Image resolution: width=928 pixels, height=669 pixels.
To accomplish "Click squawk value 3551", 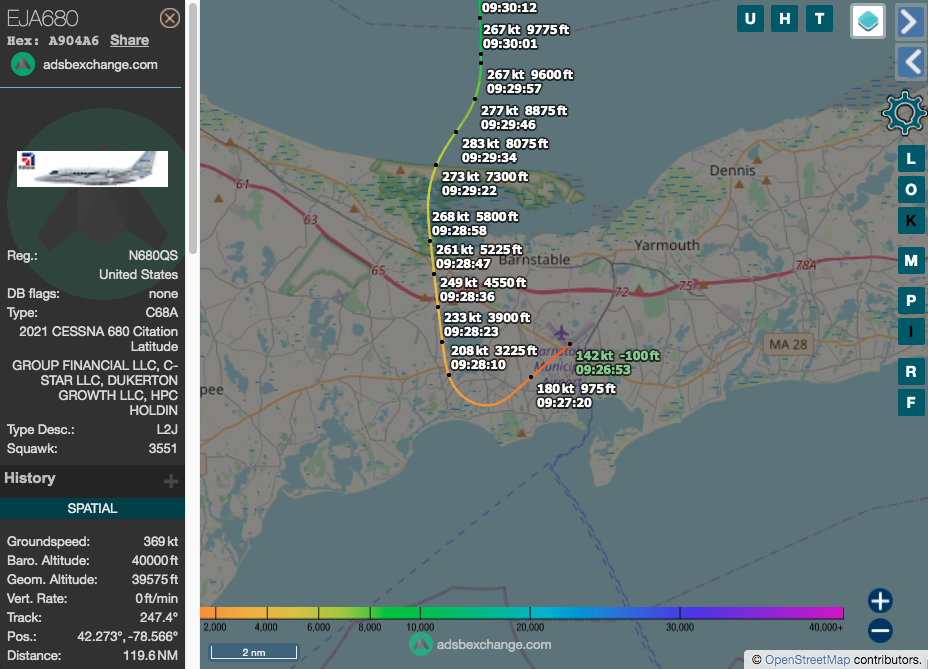I will click(163, 448).
